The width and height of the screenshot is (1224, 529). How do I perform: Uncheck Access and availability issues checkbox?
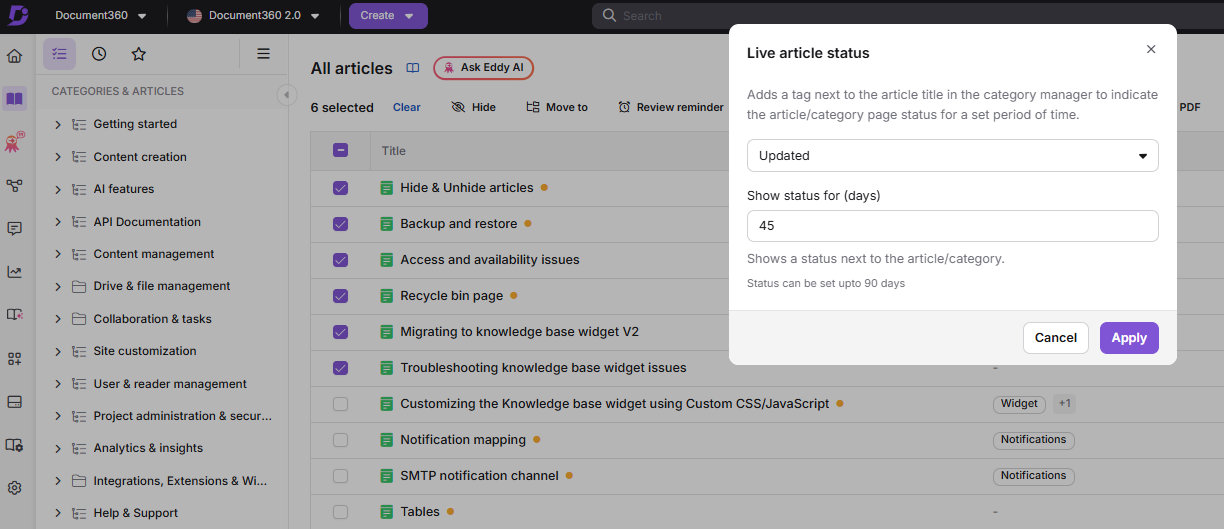pos(340,260)
